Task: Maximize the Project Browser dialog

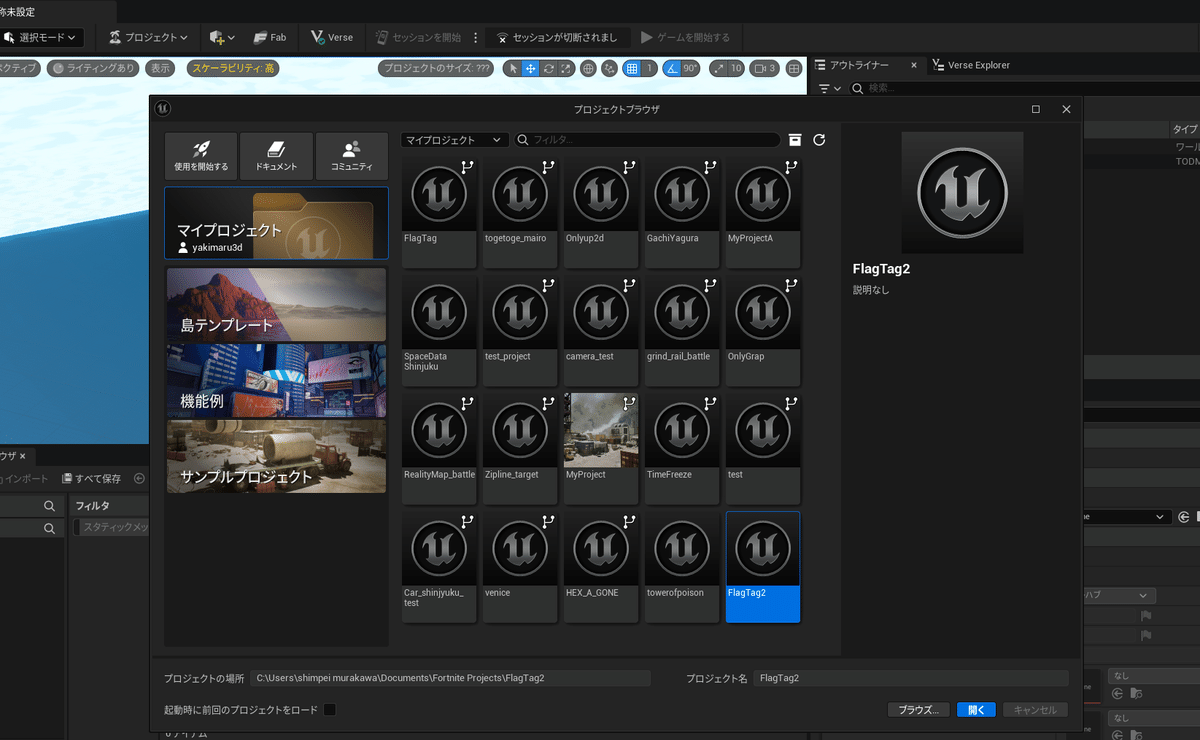Action: coord(1036,109)
